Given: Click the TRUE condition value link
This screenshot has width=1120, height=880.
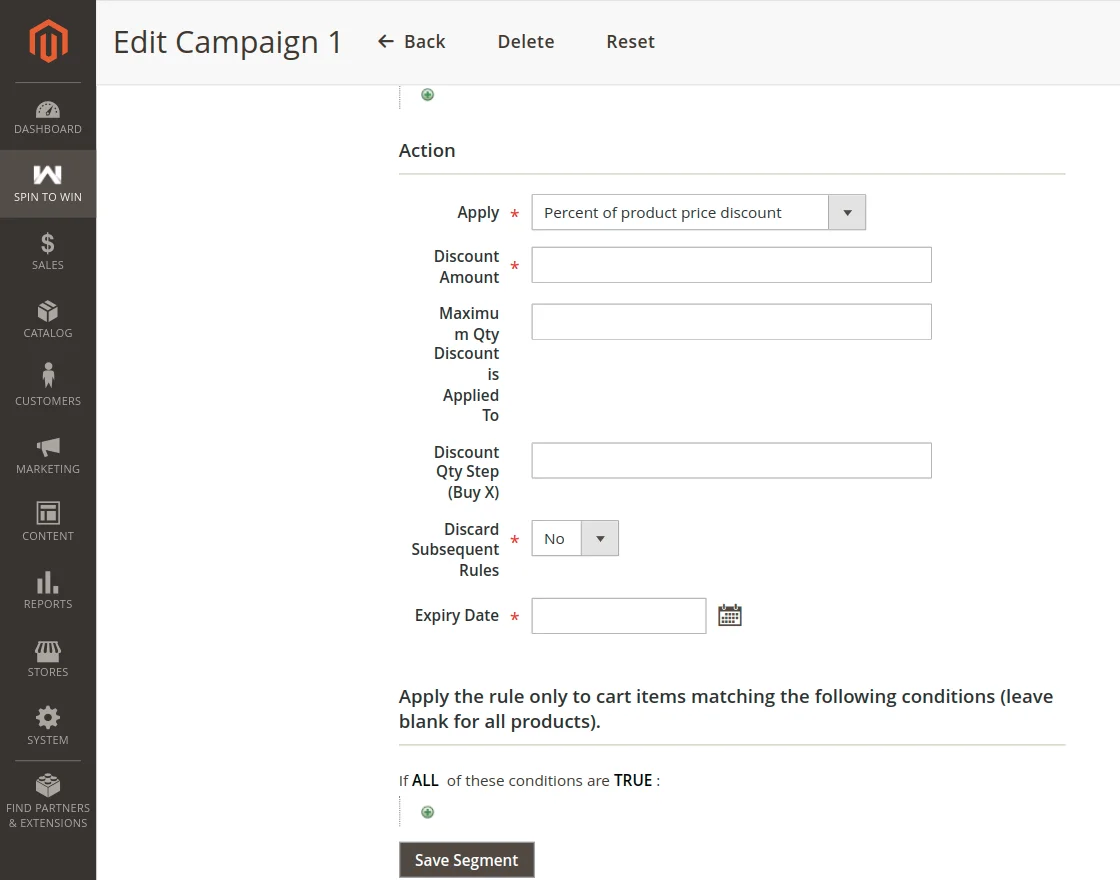Looking at the screenshot, I should coord(633,780).
